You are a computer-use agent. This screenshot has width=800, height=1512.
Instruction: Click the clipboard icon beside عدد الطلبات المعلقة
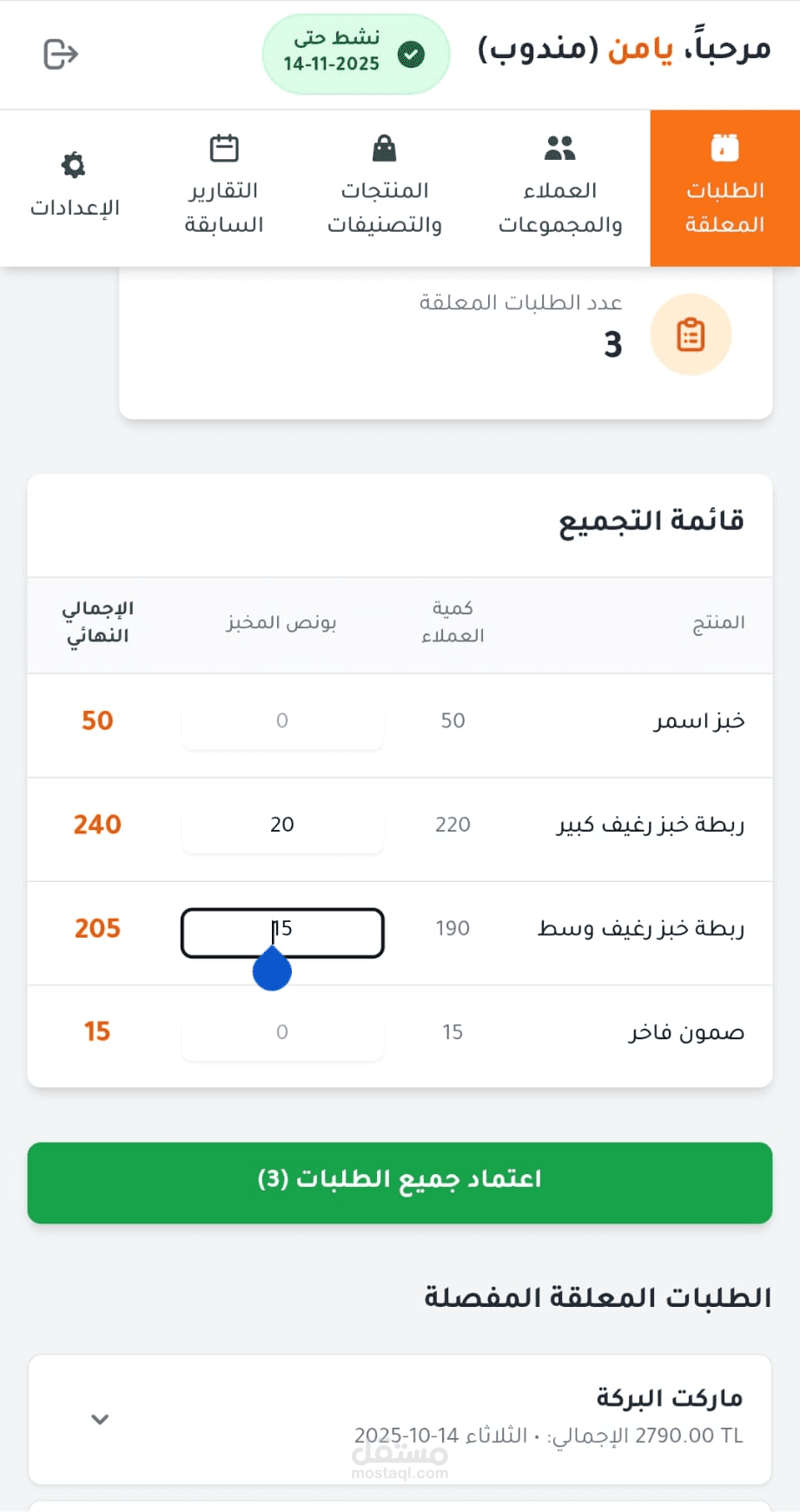(691, 335)
